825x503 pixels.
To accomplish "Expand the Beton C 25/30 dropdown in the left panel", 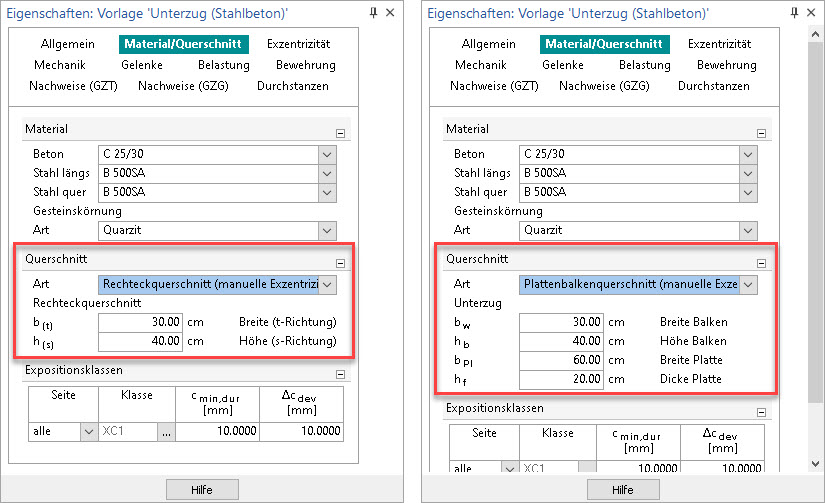I will tap(327, 154).
